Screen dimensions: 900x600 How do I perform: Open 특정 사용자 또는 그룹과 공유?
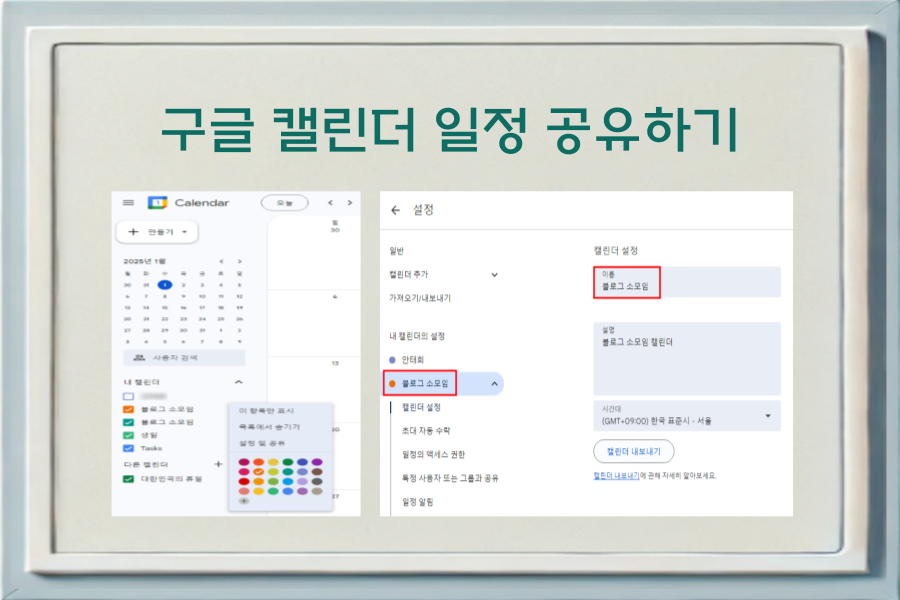[450, 478]
